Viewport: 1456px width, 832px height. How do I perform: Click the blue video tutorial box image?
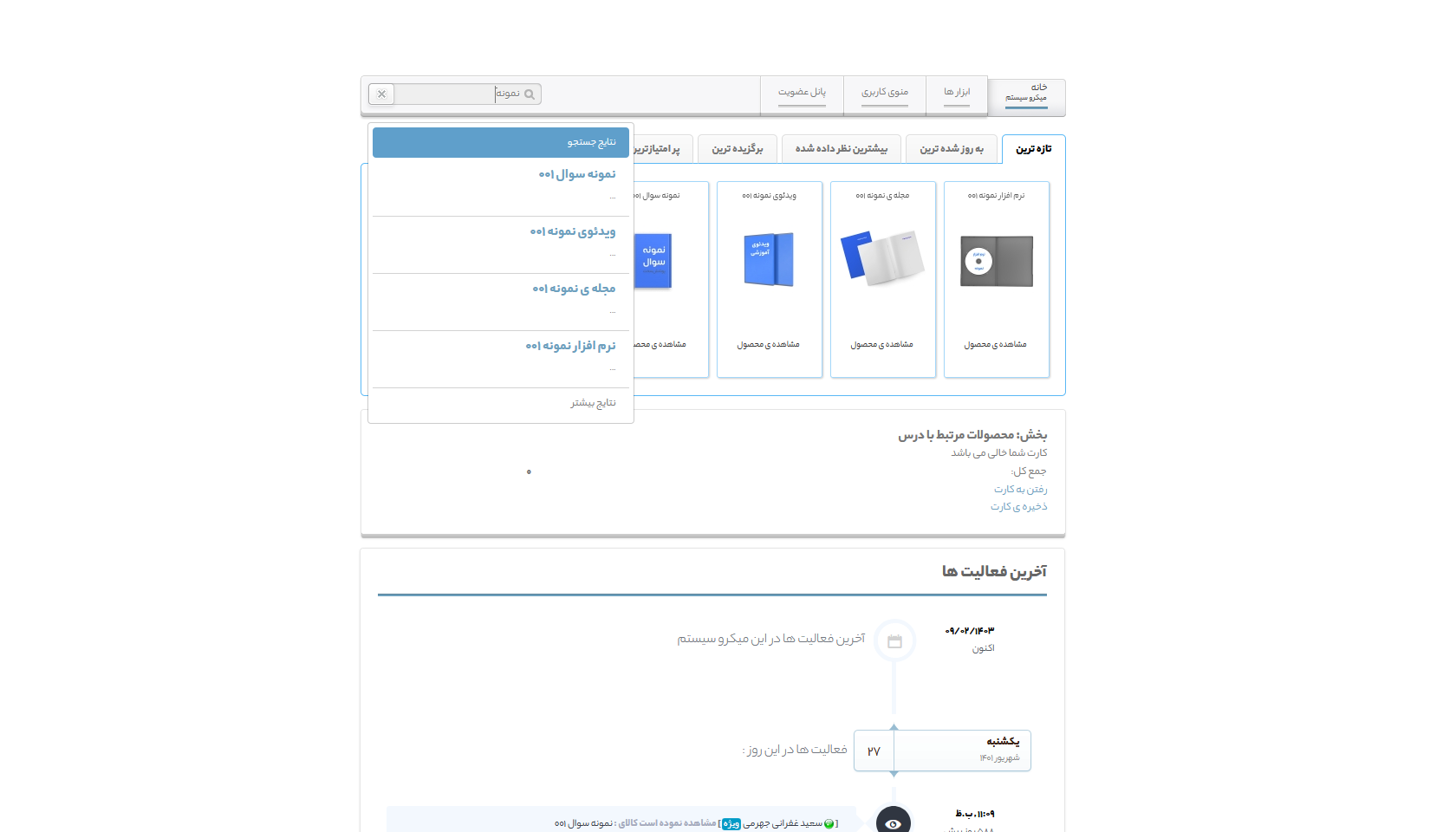pos(769,259)
